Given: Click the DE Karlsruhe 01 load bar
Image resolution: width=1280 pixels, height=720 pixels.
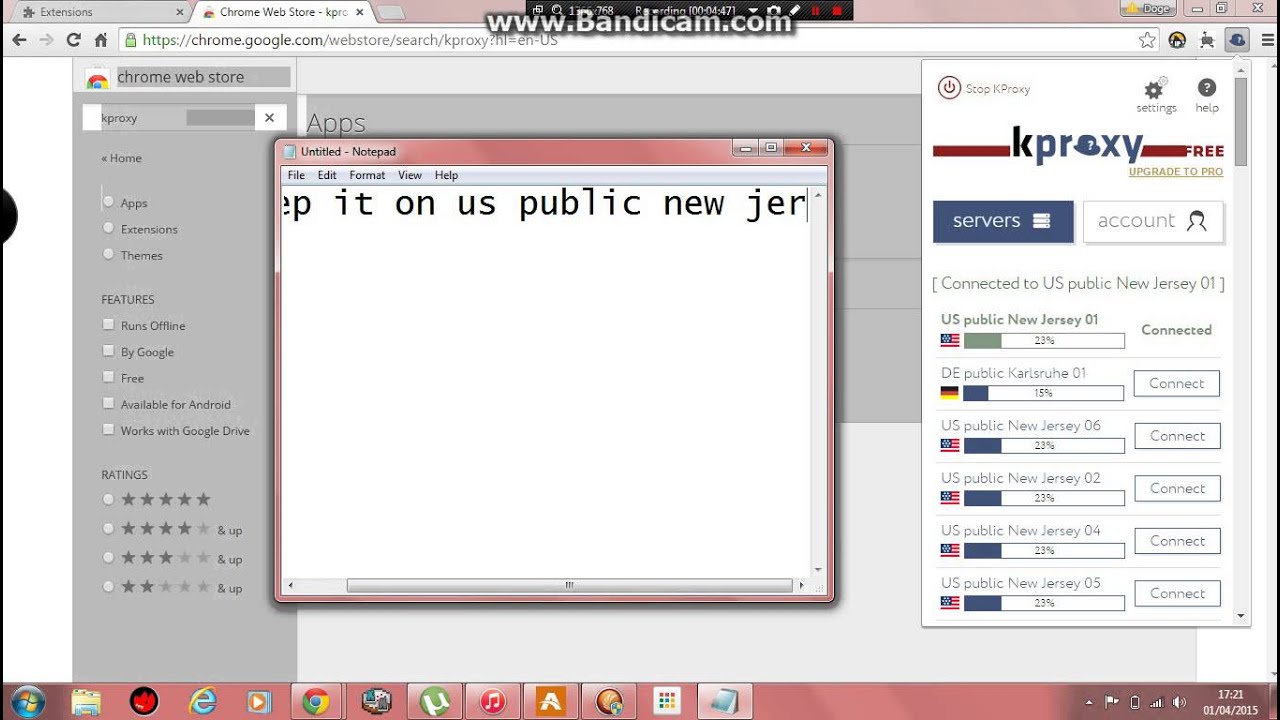Looking at the screenshot, I should (x=1044, y=393).
